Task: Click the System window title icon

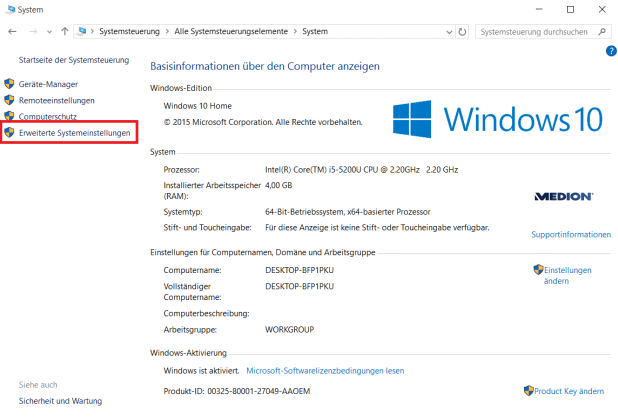Action: point(10,9)
